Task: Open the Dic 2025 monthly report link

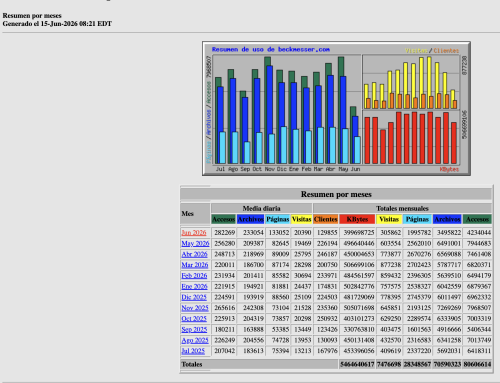Action: [194, 297]
